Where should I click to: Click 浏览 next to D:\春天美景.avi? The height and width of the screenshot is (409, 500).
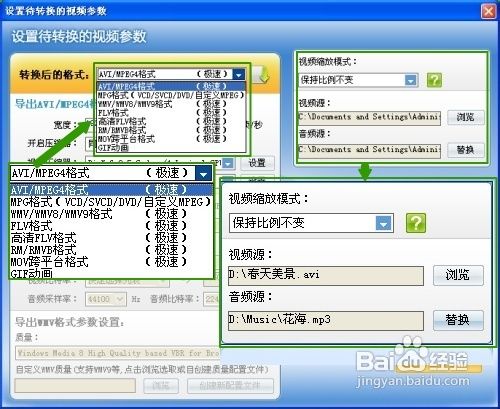click(x=458, y=275)
